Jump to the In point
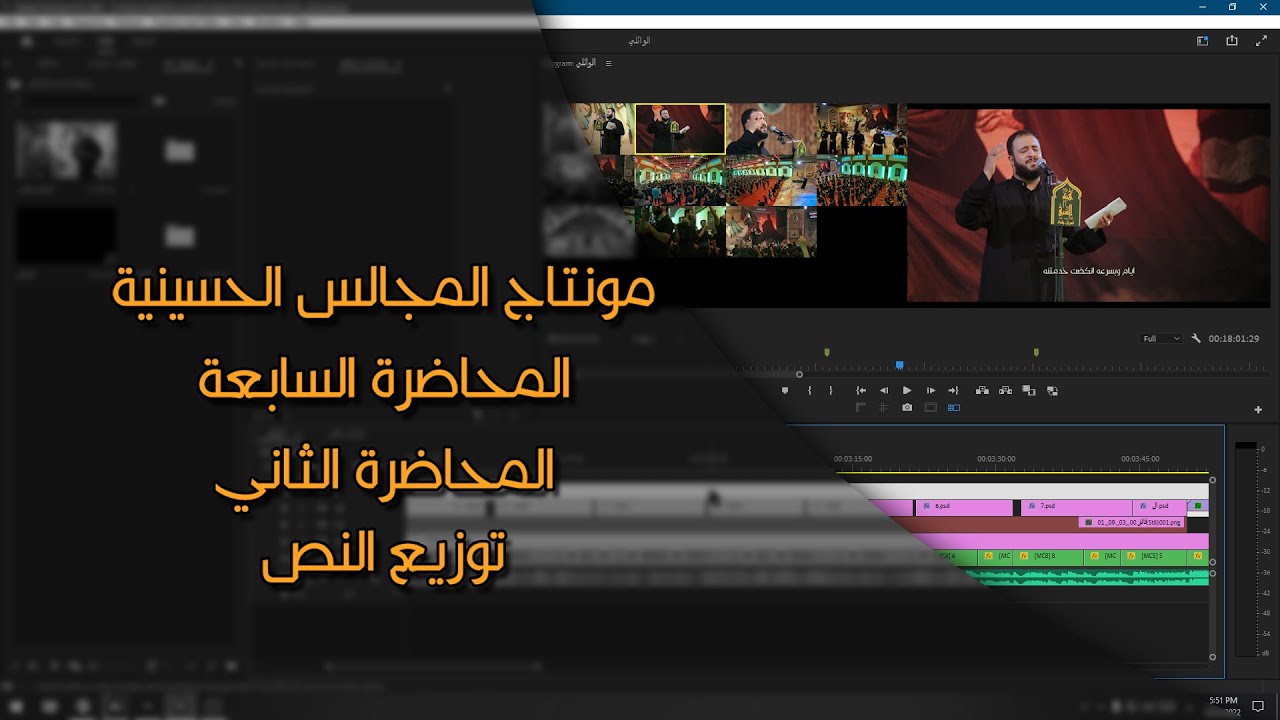The width and height of the screenshot is (1280, 720). [861, 391]
